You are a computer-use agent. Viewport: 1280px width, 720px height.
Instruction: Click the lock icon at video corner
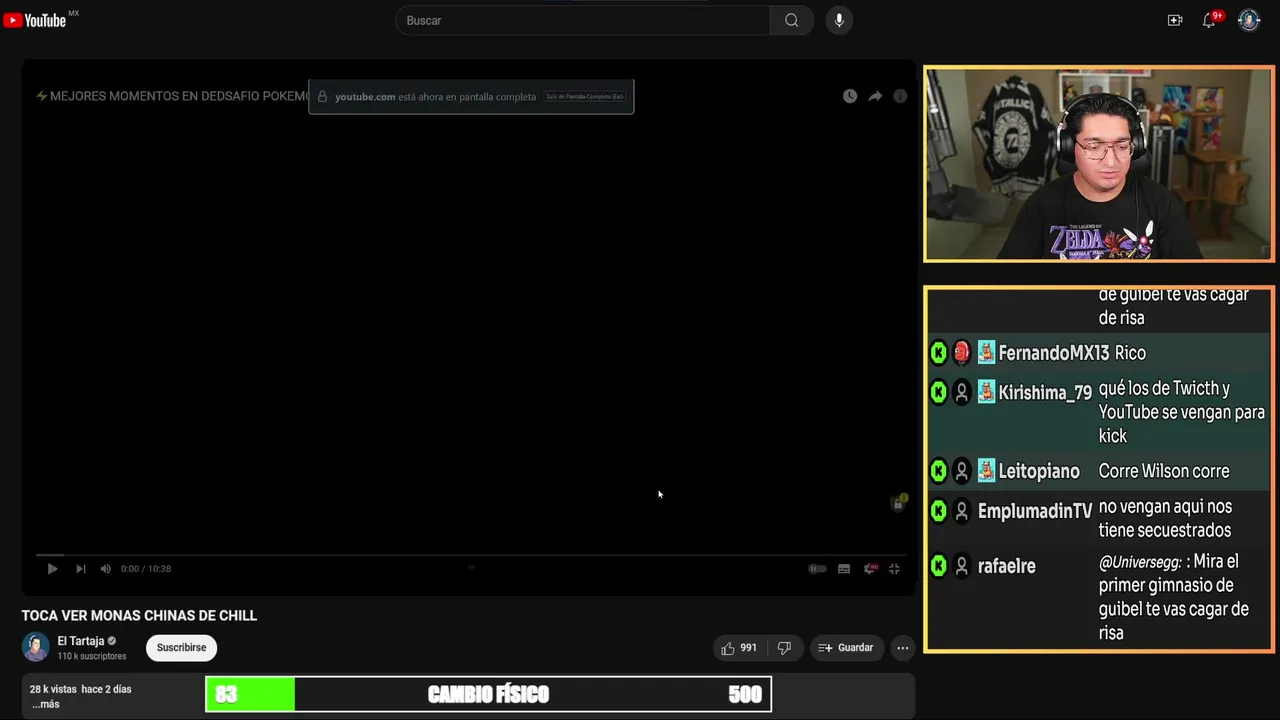pos(898,503)
